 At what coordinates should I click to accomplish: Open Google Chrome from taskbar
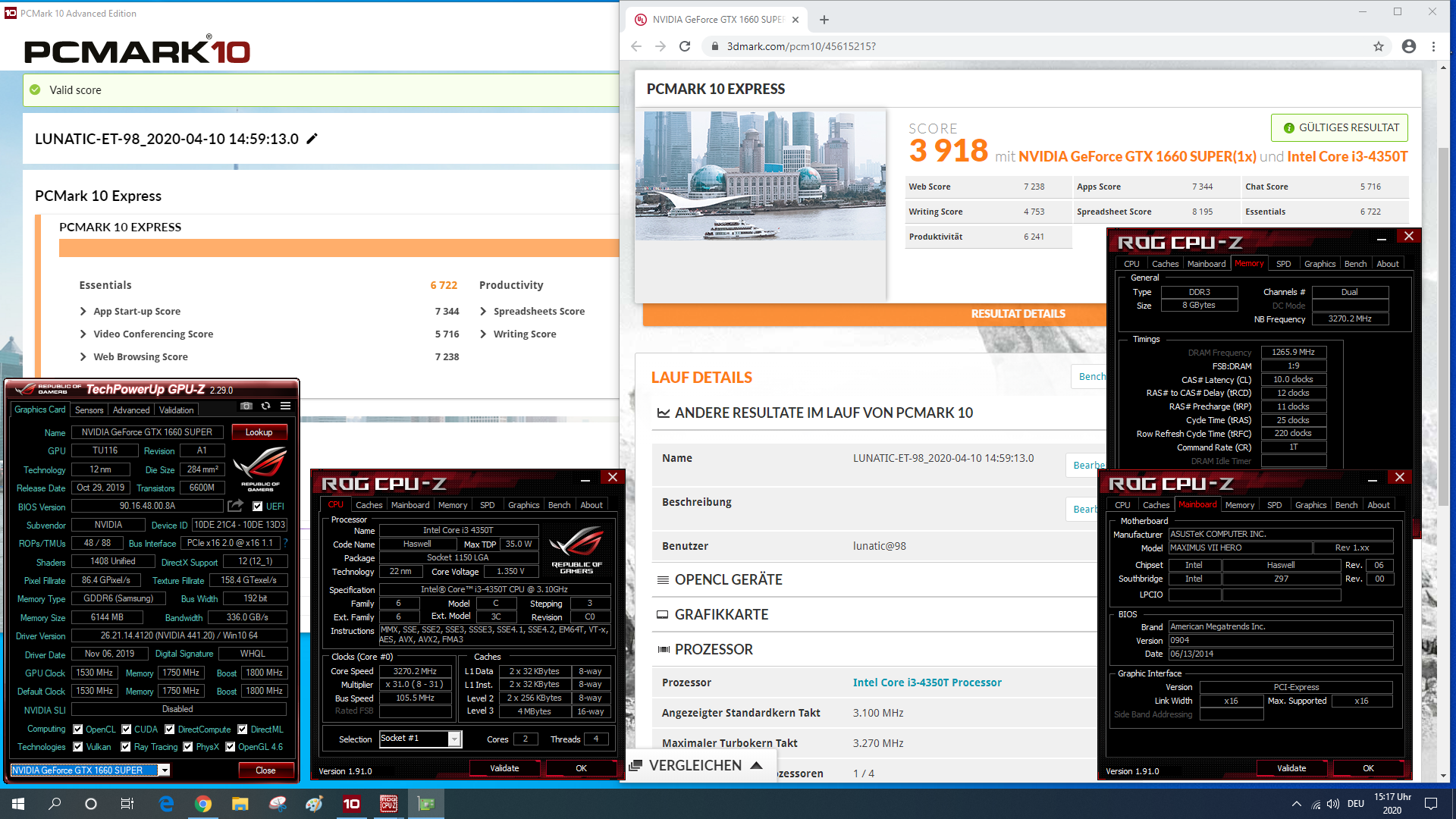coord(202,804)
